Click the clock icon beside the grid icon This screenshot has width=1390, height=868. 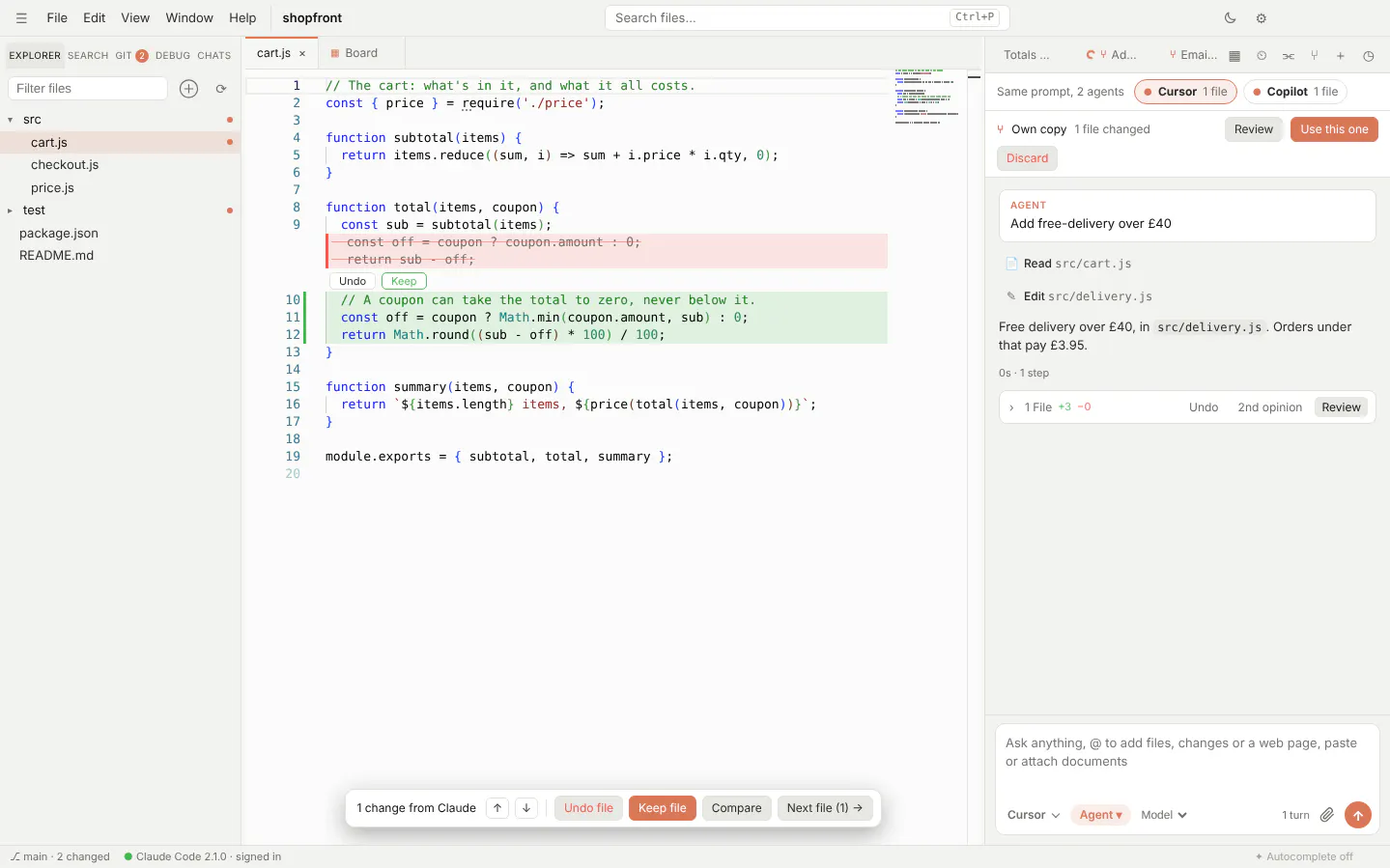point(1261,55)
